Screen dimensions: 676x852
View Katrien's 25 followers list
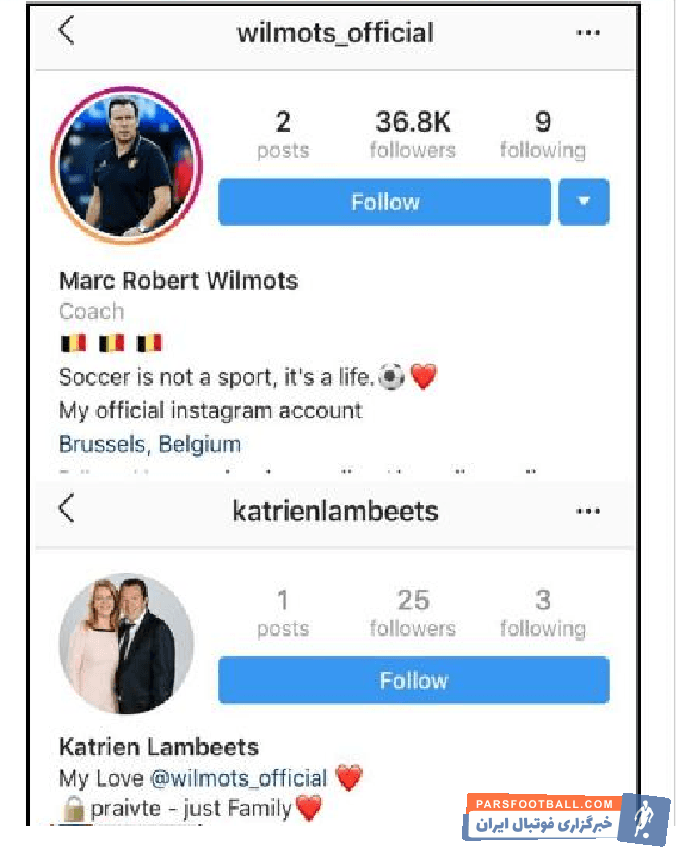click(413, 613)
